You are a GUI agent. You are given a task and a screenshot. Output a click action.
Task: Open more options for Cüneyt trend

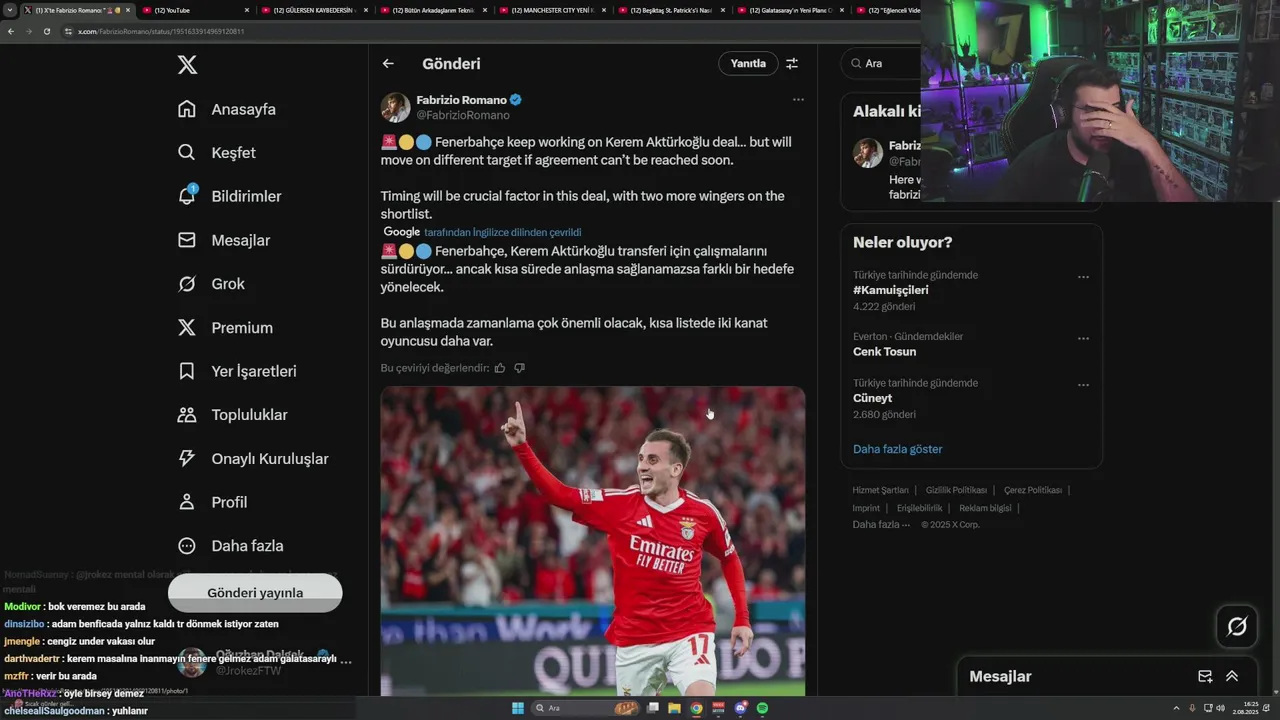pyautogui.click(x=1083, y=385)
